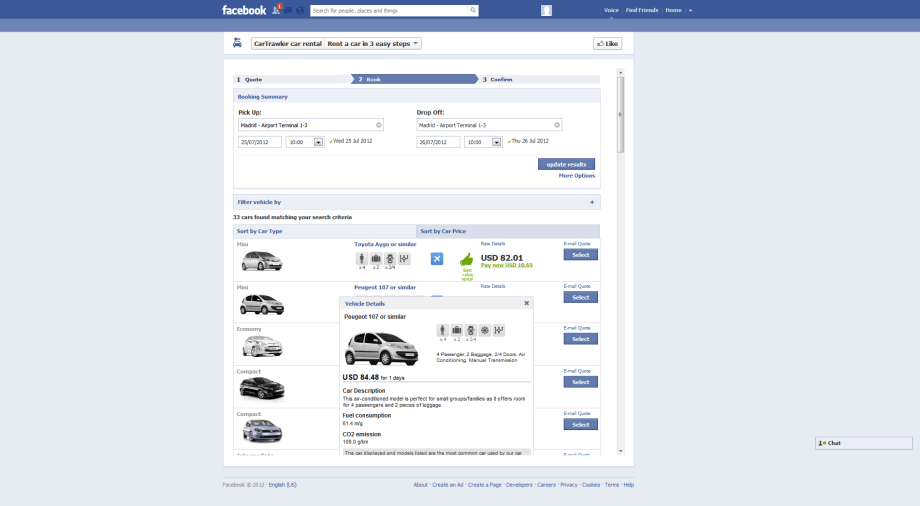
Task: Open the pick-up time dropdown
Action: [318, 142]
